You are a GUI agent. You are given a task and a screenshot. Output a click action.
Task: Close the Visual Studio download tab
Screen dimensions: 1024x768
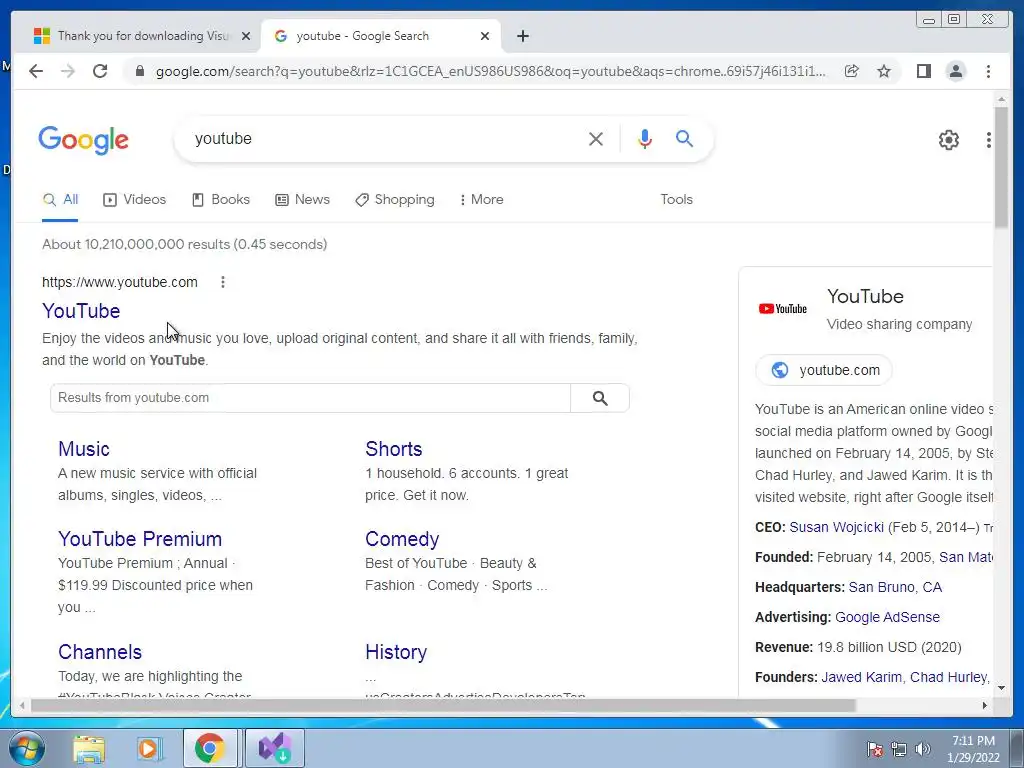(246, 36)
